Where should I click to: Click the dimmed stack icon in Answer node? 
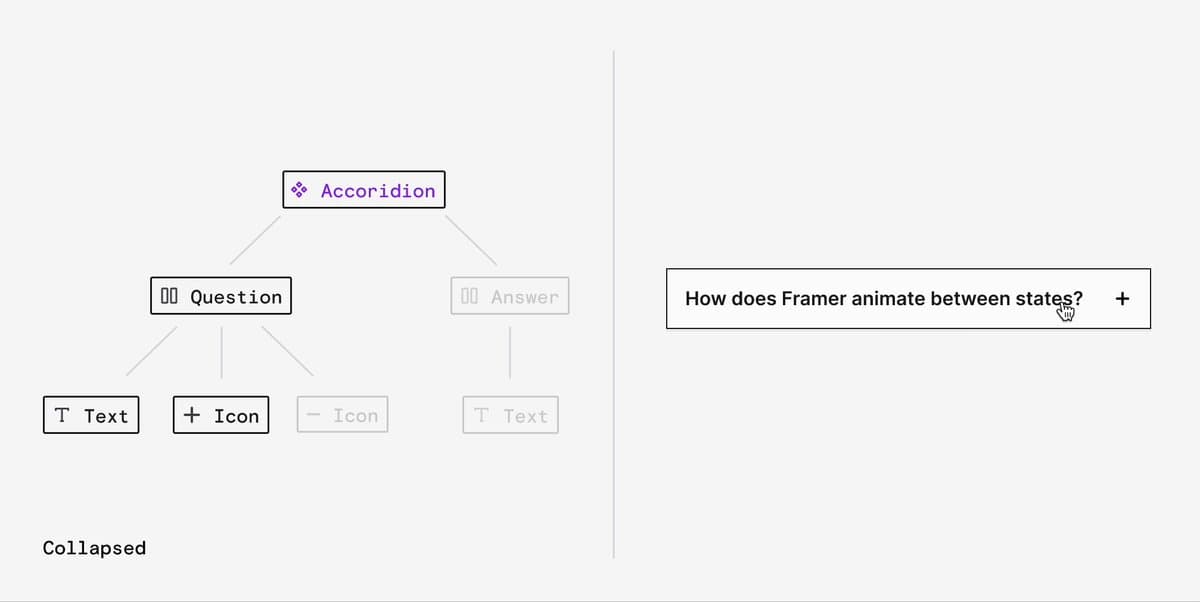point(470,296)
